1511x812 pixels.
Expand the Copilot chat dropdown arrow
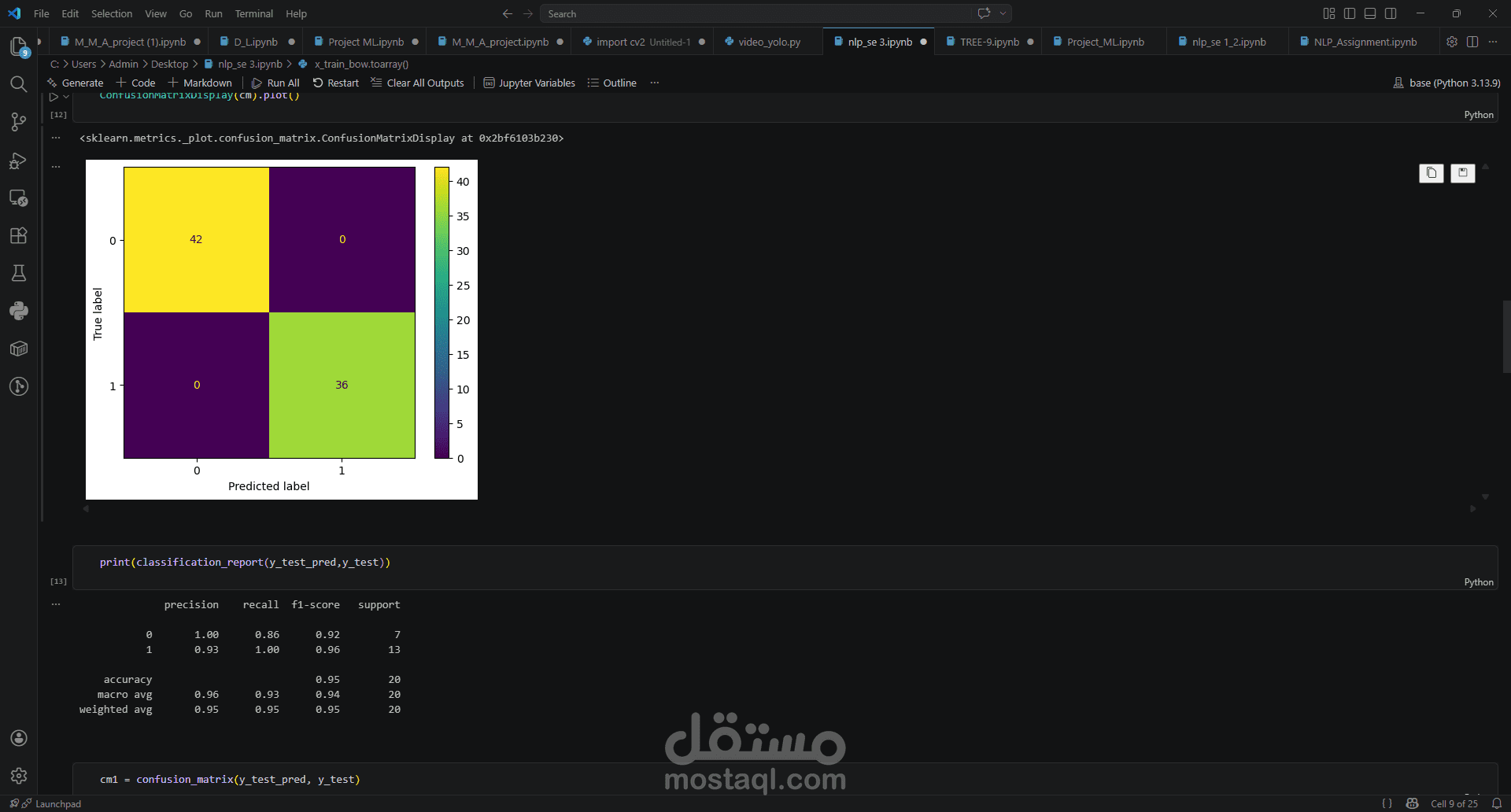coord(1003,13)
